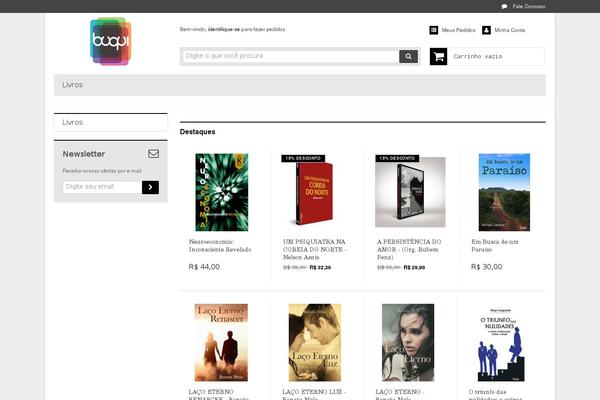Screen dimensions: 600x400
Task: Open Em Busca de um Paraíso cover
Action: 504,192
